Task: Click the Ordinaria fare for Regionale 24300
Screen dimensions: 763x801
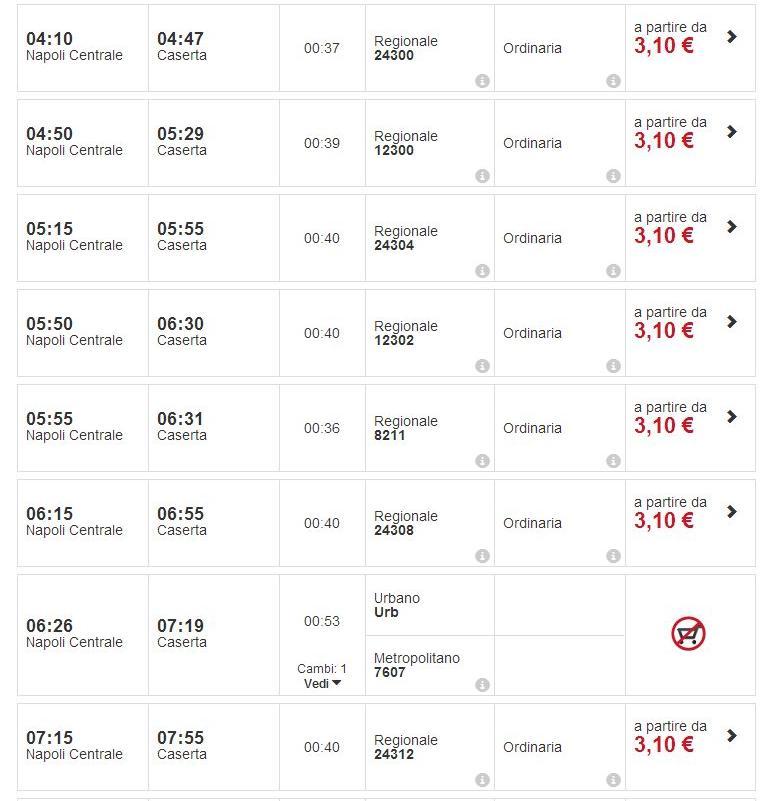Action: [x=532, y=48]
